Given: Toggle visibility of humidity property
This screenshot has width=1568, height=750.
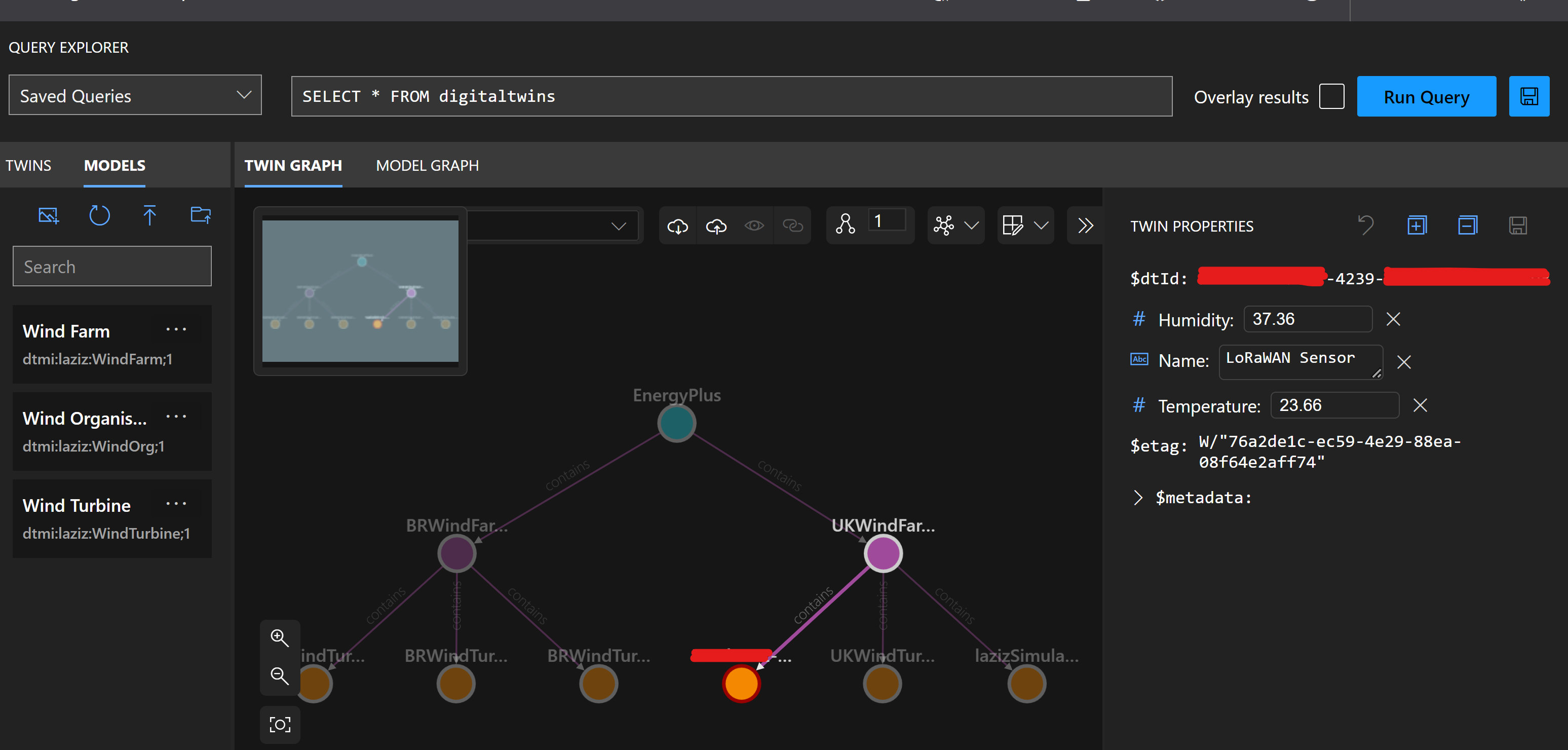Looking at the screenshot, I should click(x=1394, y=319).
